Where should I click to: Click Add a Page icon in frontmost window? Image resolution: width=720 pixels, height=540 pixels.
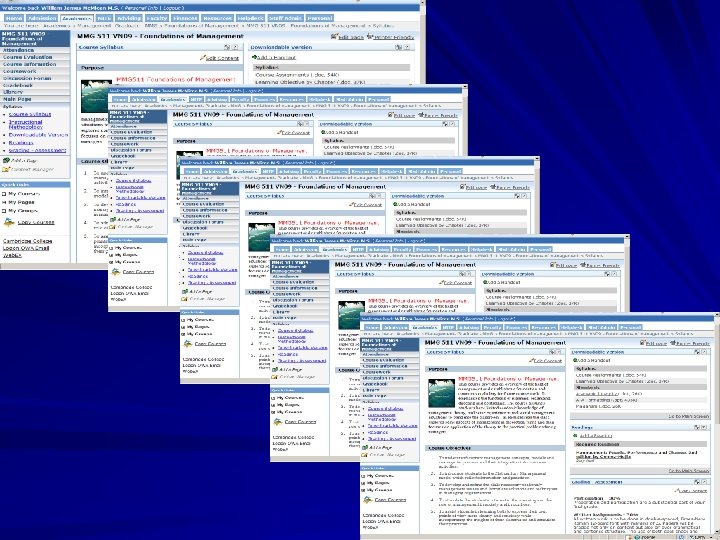[365, 447]
